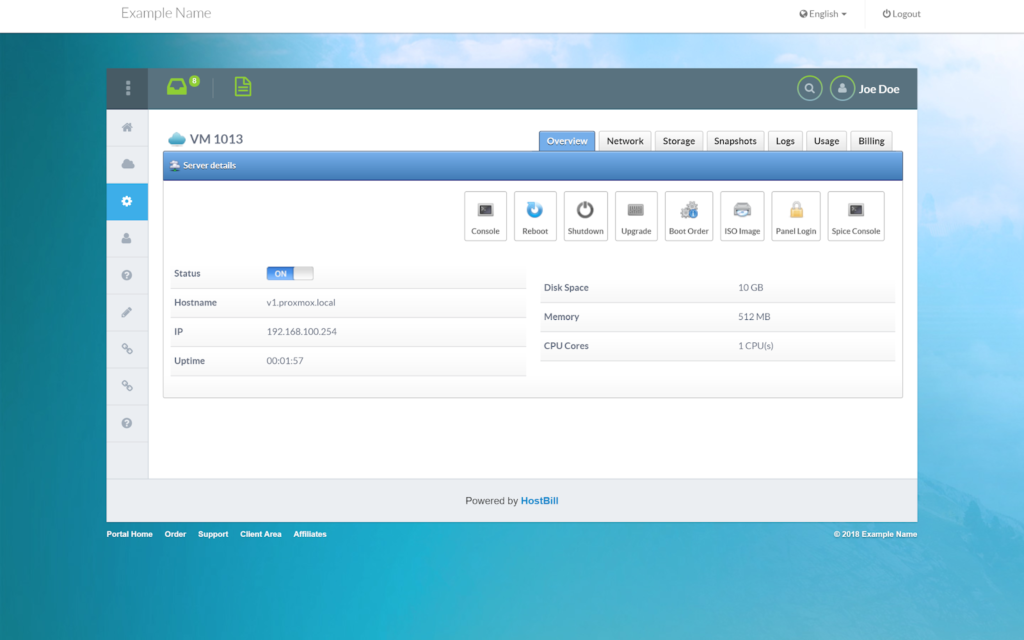Go to Portal Home in footer

tap(129, 534)
